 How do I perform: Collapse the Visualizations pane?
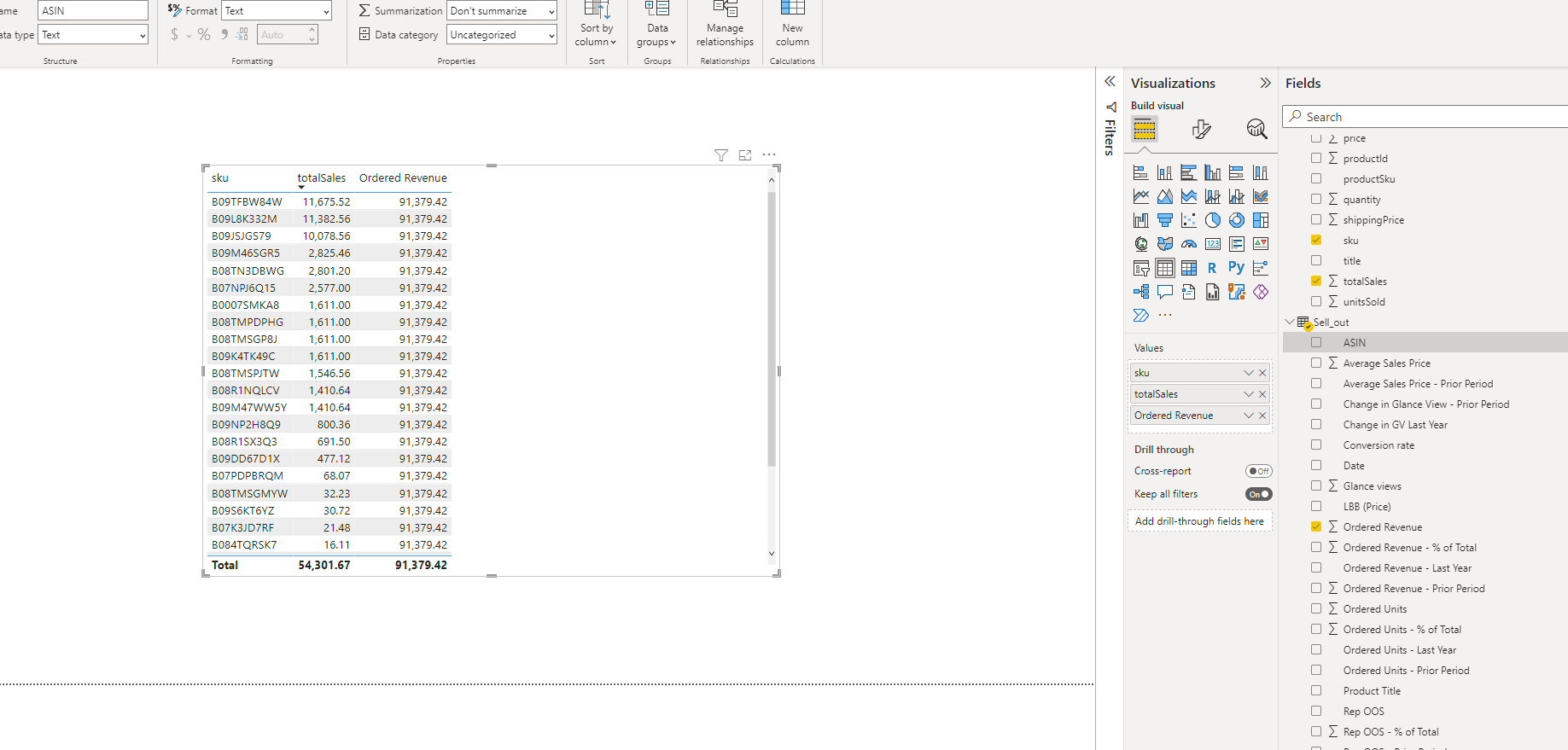pyautogui.click(x=1265, y=83)
